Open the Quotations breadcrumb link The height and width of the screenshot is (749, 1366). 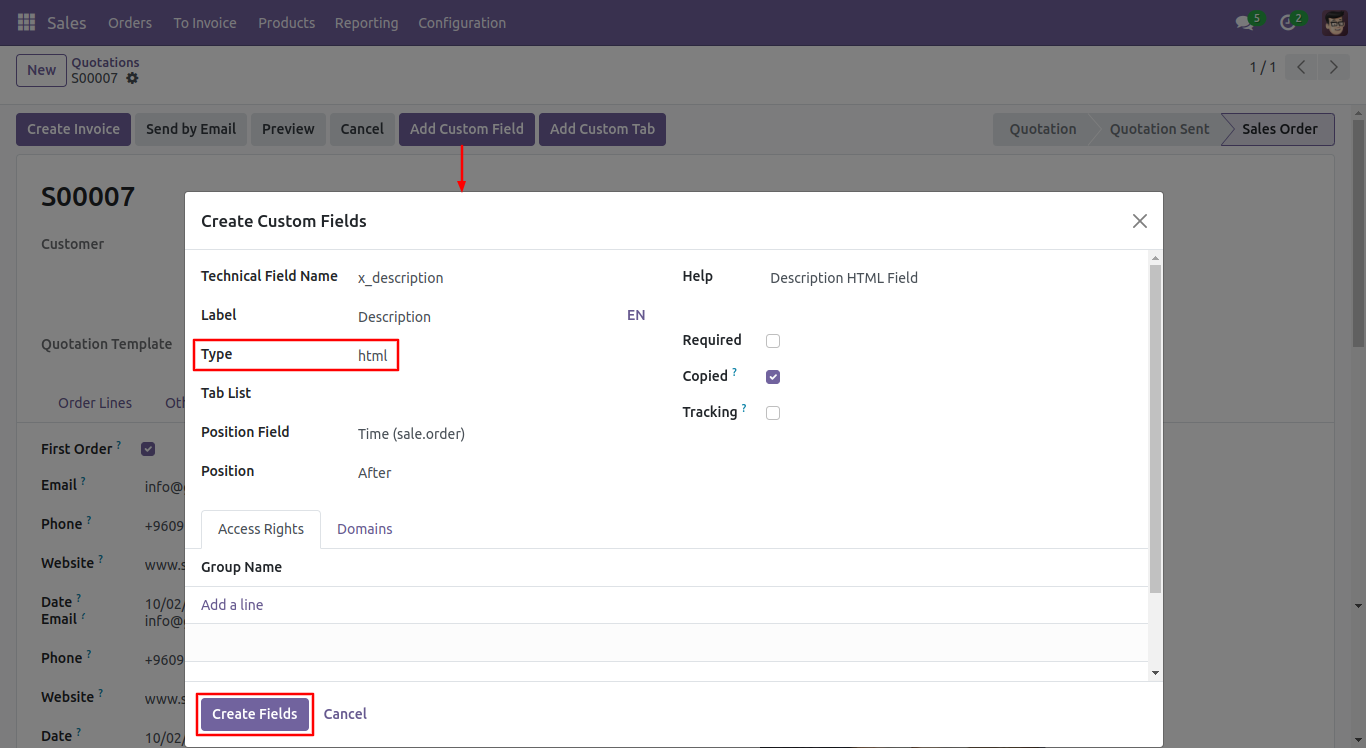(105, 62)
